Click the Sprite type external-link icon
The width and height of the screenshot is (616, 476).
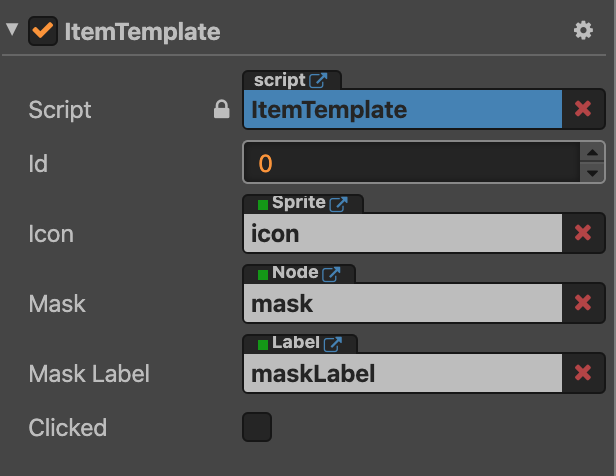pos(339,203)
